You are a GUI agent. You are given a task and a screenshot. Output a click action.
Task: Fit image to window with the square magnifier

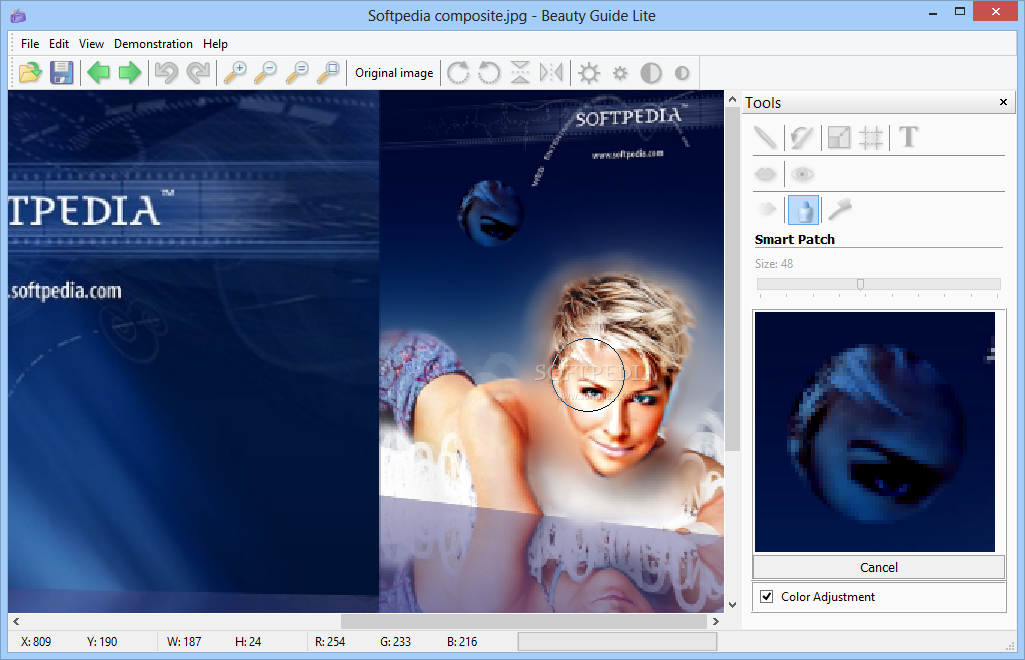click(x=328, y=73)
